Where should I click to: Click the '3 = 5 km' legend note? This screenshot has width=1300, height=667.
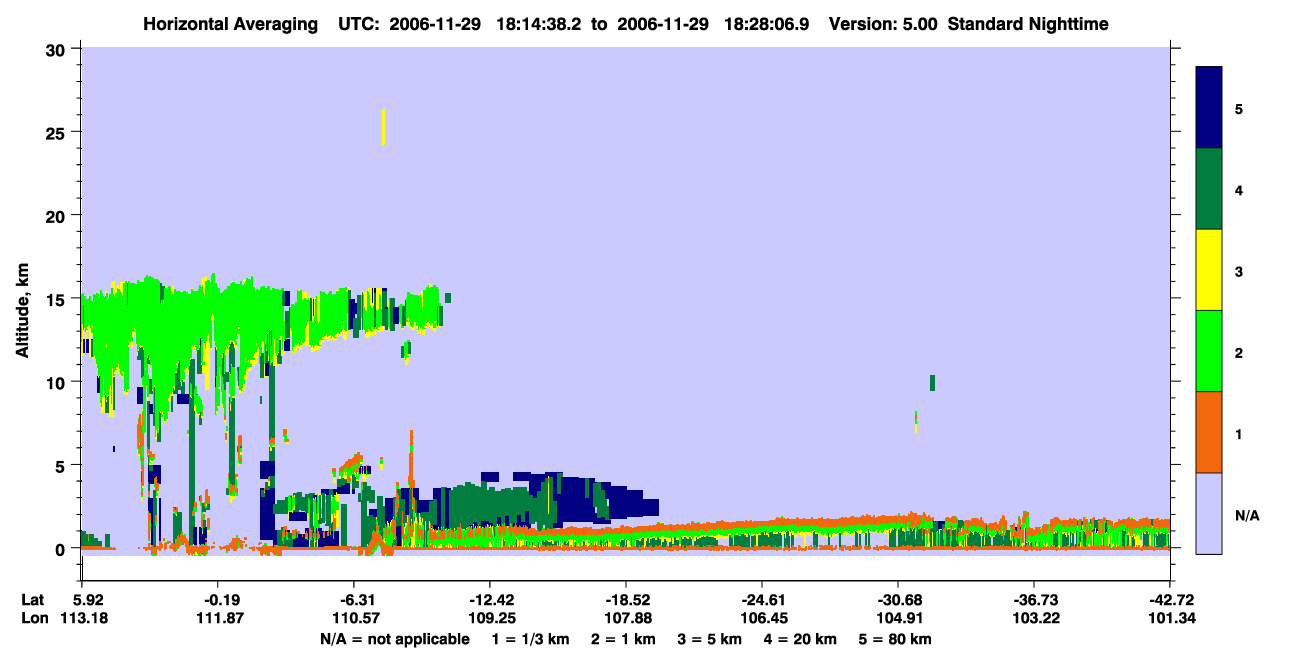[x=712, y=639]
